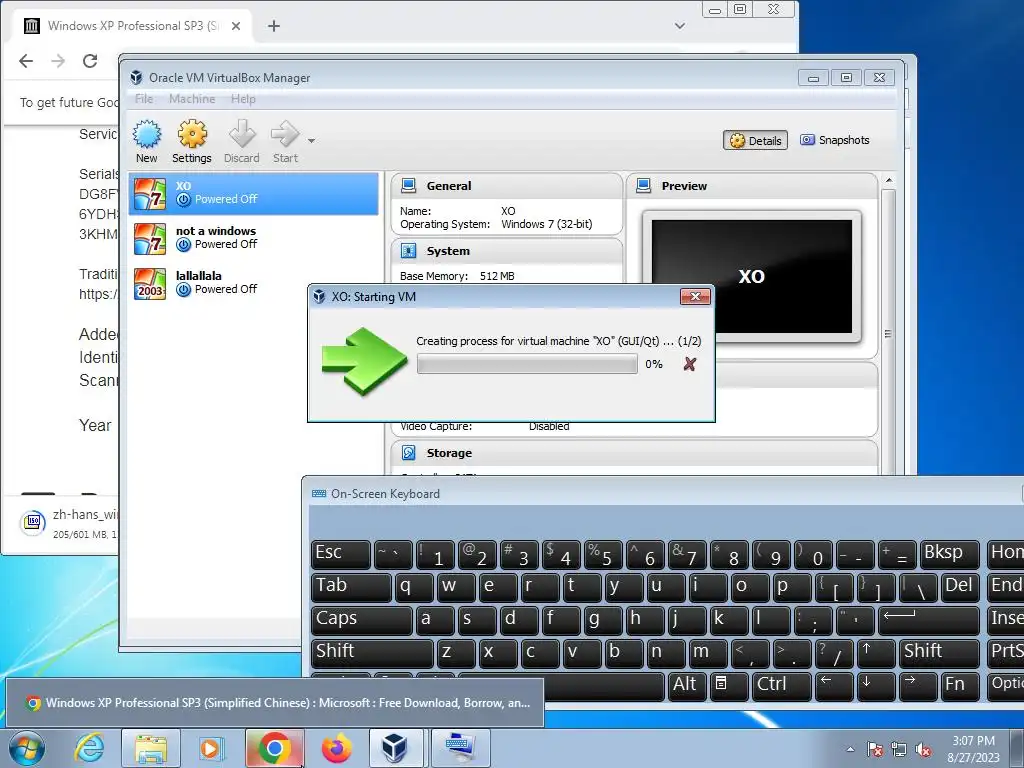Click the Bksp key on On-Screen Keyboard
Viewport: 1024px width, 768px height.
[x=950, y=554]
